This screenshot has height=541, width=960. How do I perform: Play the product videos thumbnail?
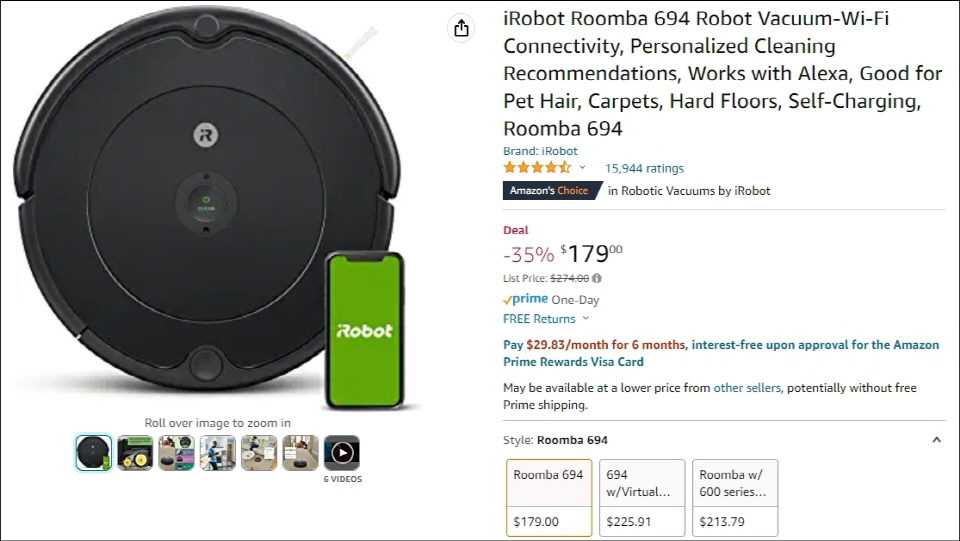click(x=342, y=453)
